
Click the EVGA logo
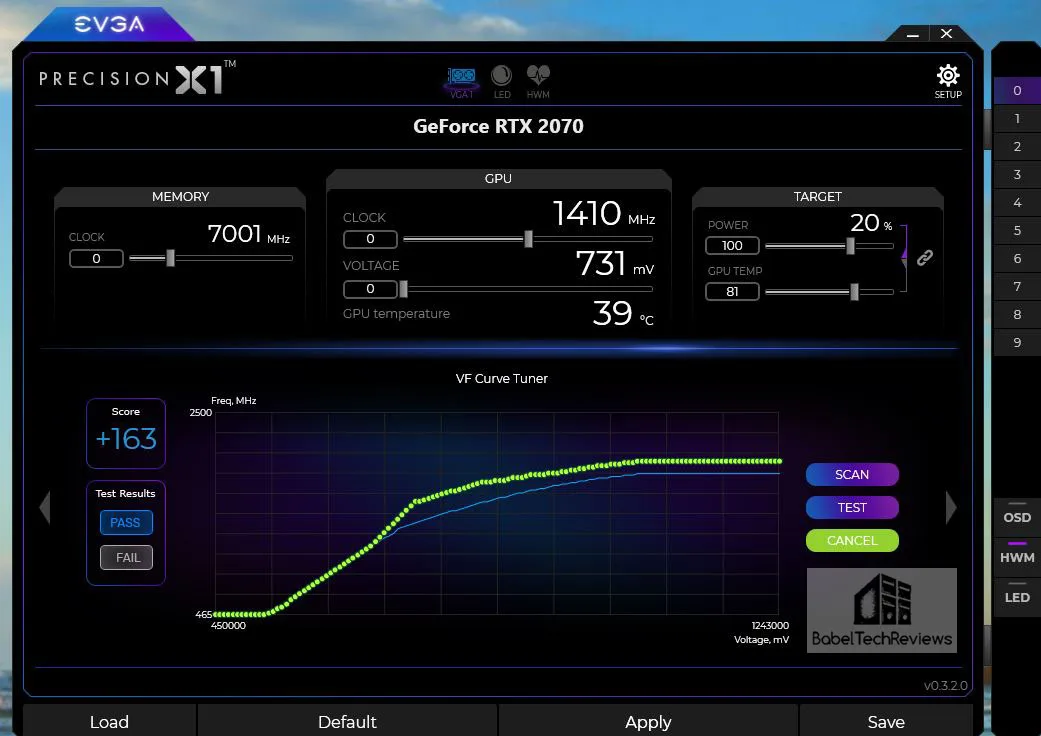[x=109, y=25]
